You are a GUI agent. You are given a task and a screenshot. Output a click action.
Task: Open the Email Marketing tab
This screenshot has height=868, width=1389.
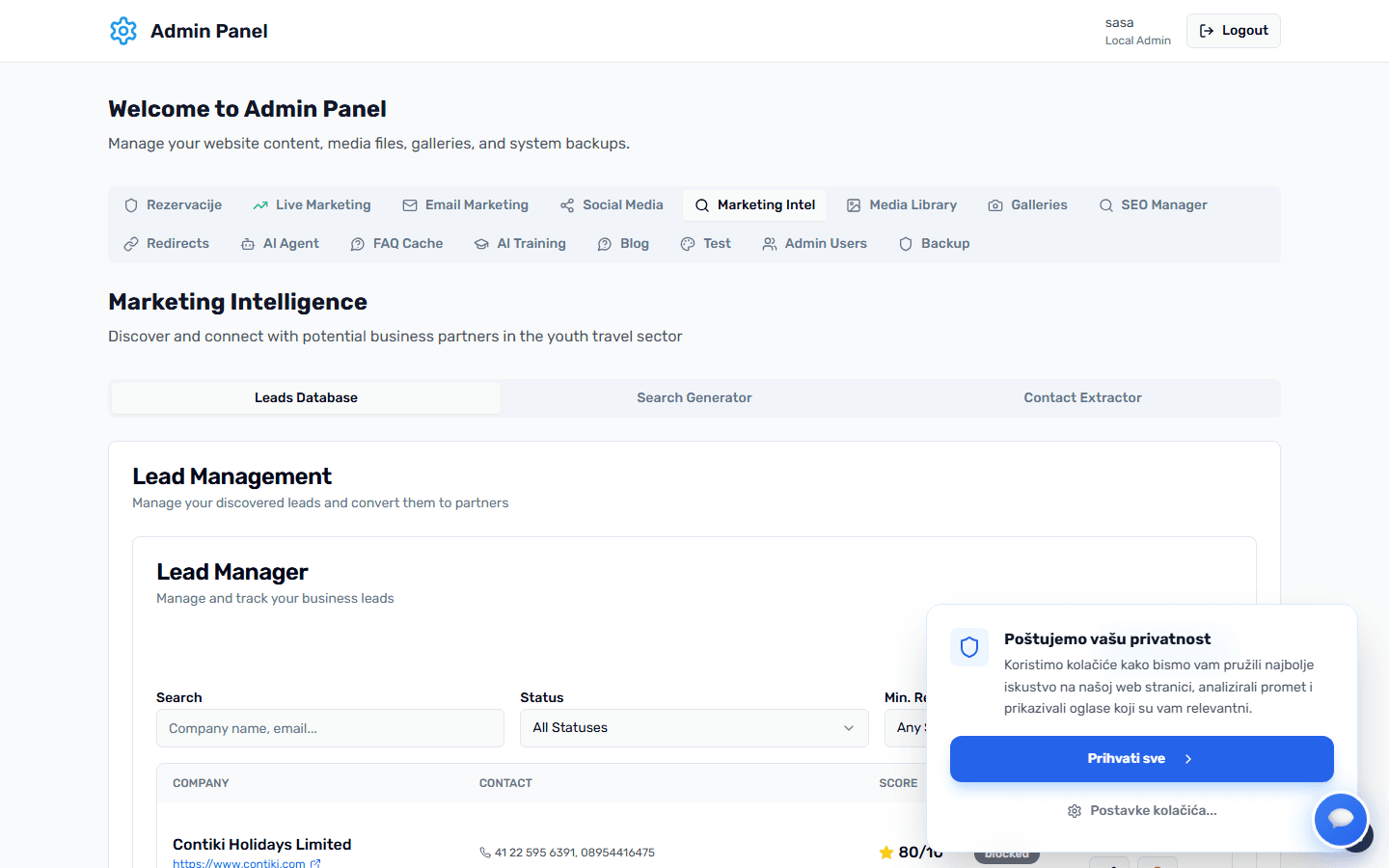(x=466, y=205)
